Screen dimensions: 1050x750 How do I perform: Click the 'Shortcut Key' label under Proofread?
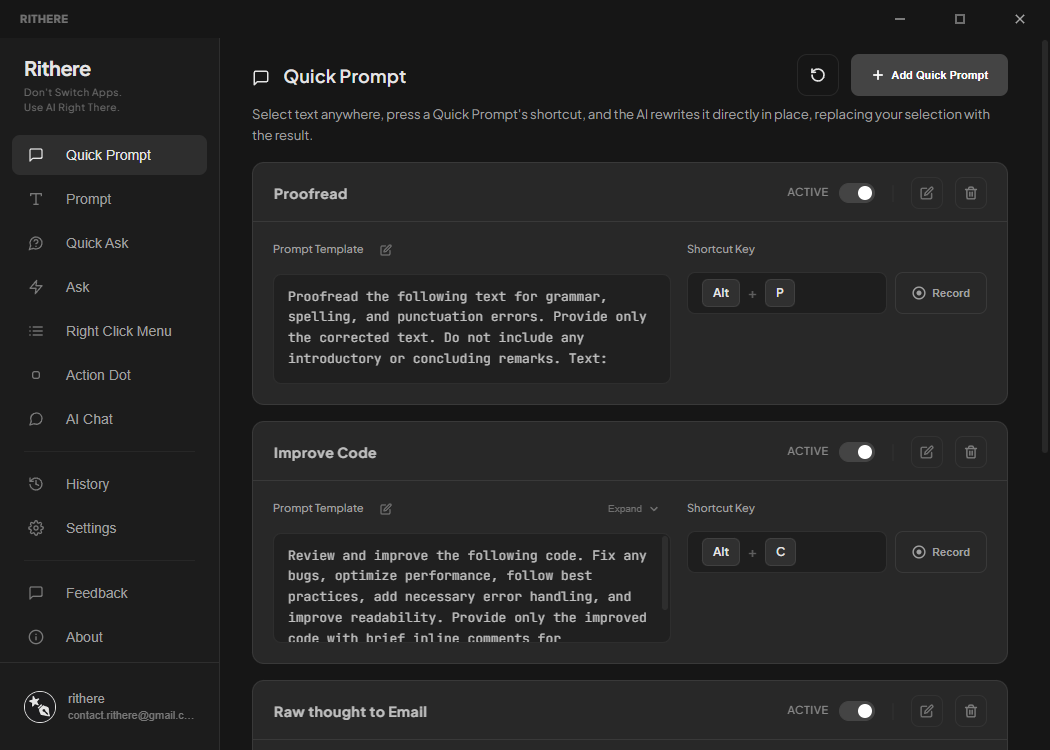click(x=721, y=249)
